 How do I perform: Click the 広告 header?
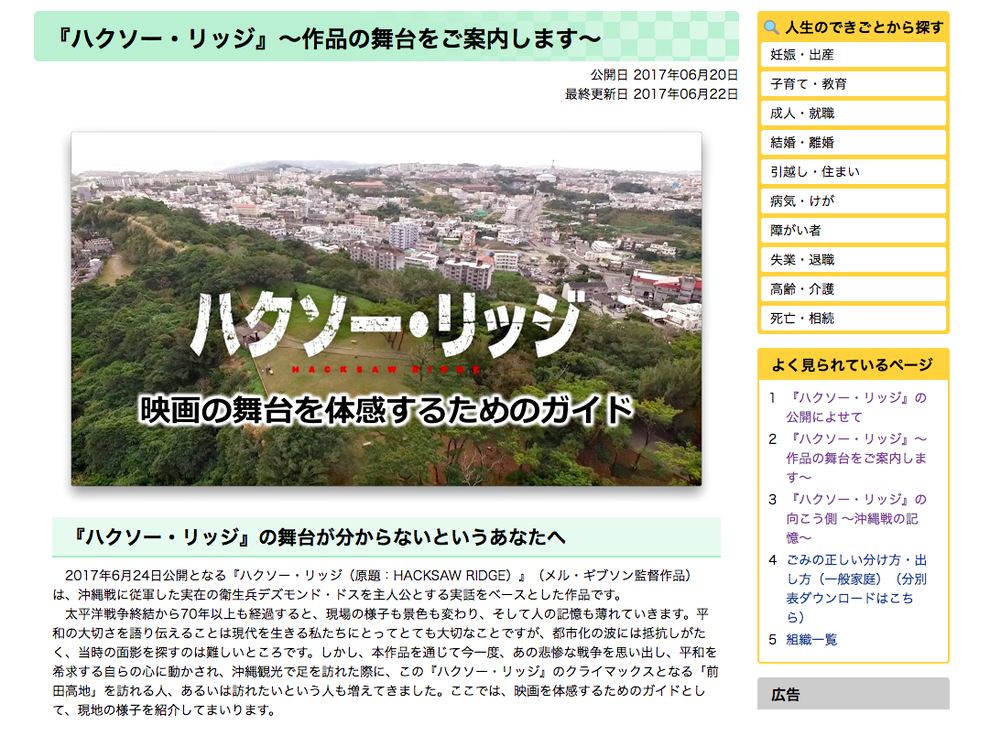pyautogui.click(x=853, y=694)
